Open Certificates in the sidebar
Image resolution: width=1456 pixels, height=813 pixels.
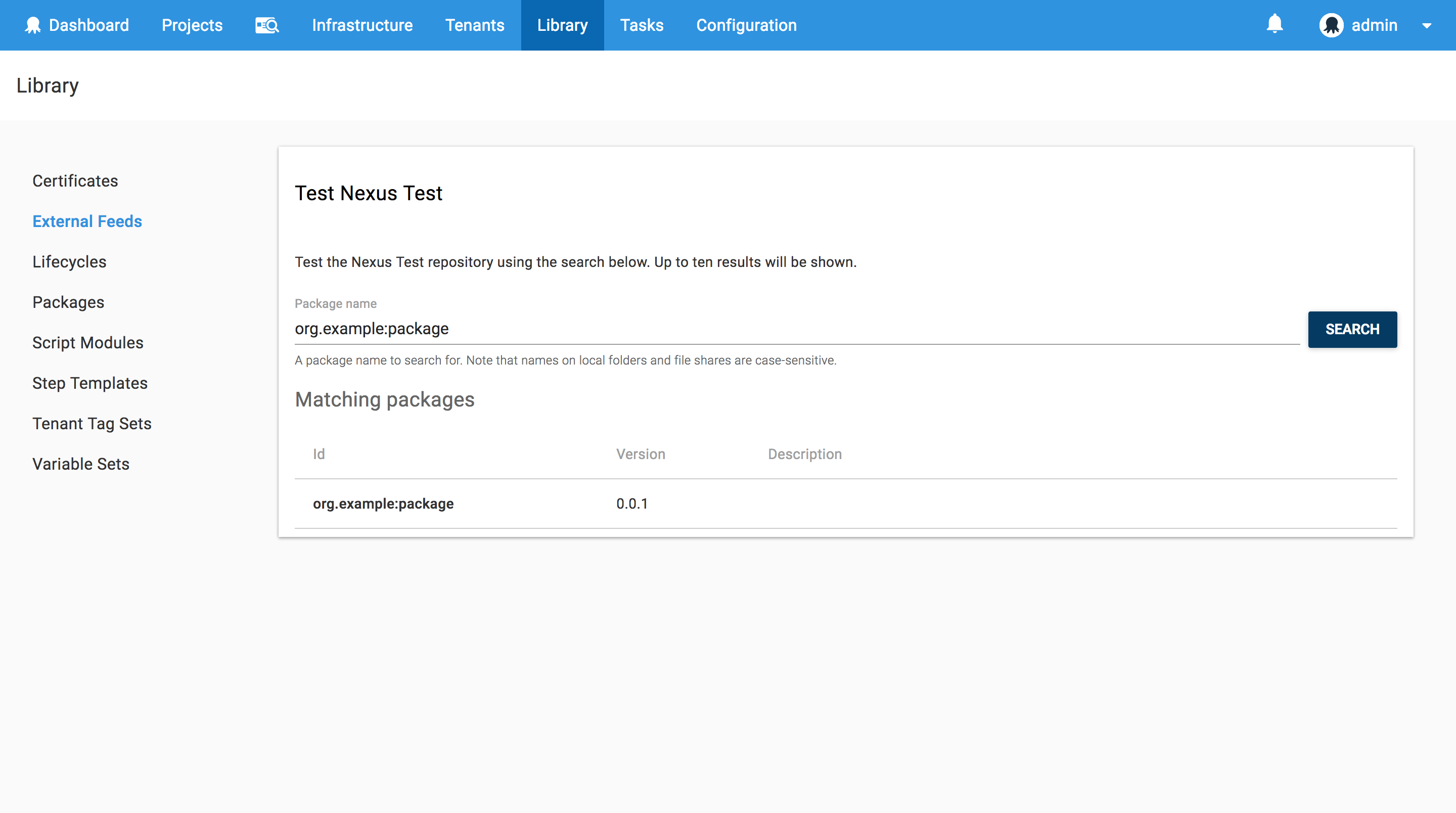[x=75, y=181]
